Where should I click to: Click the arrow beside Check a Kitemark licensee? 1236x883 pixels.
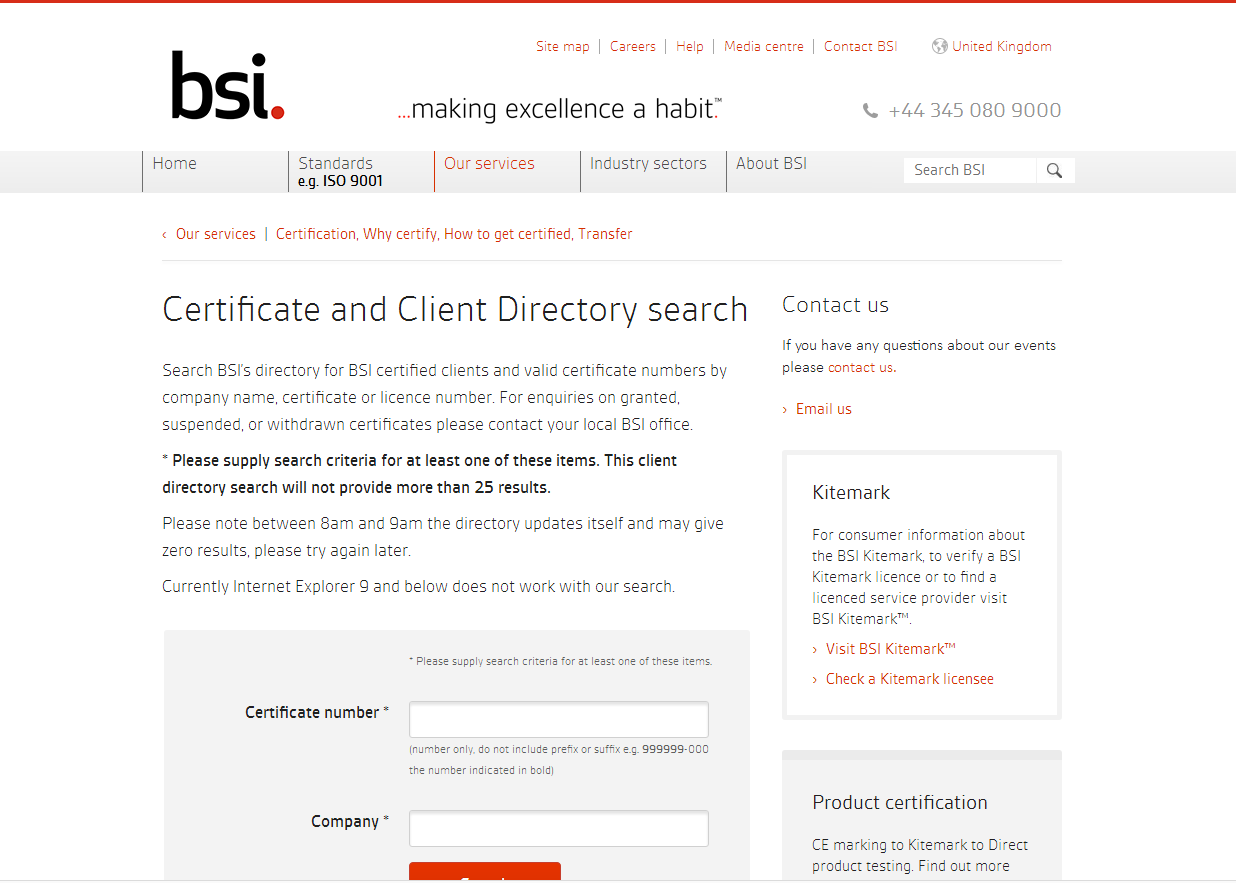[814, 678]
